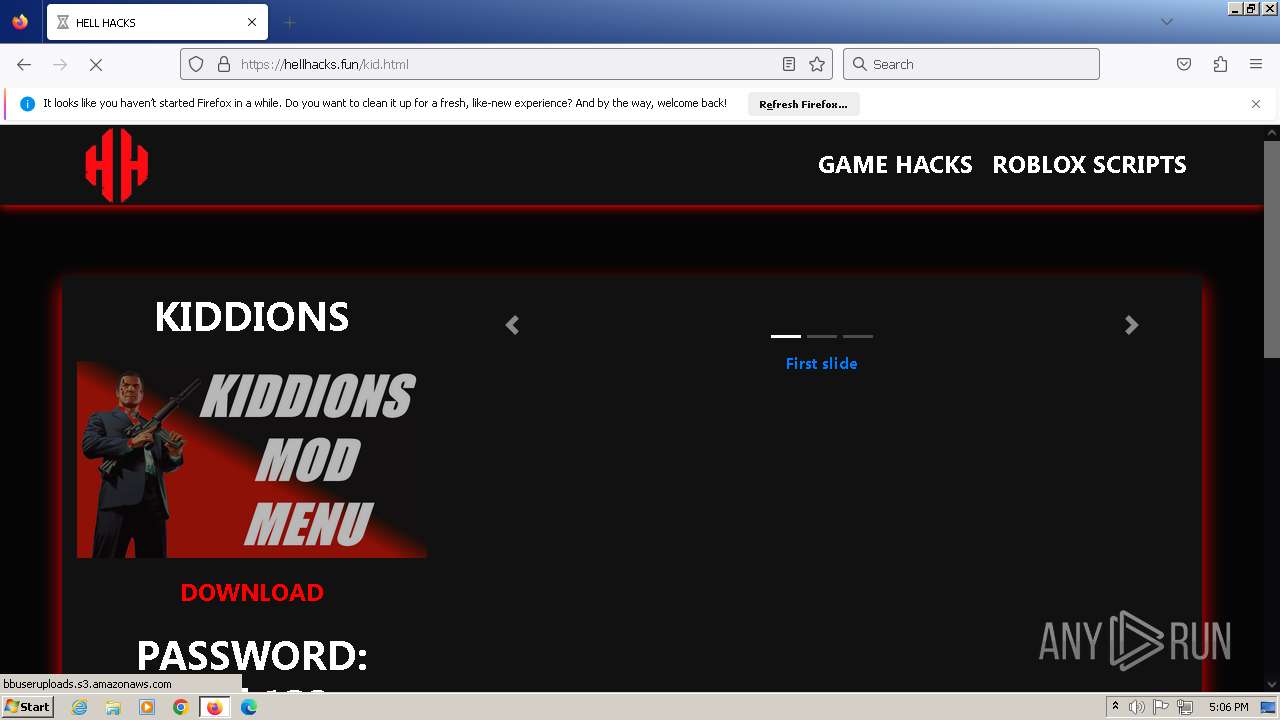Click the 5:06 PM system clock

click(x=1228, y=707)
